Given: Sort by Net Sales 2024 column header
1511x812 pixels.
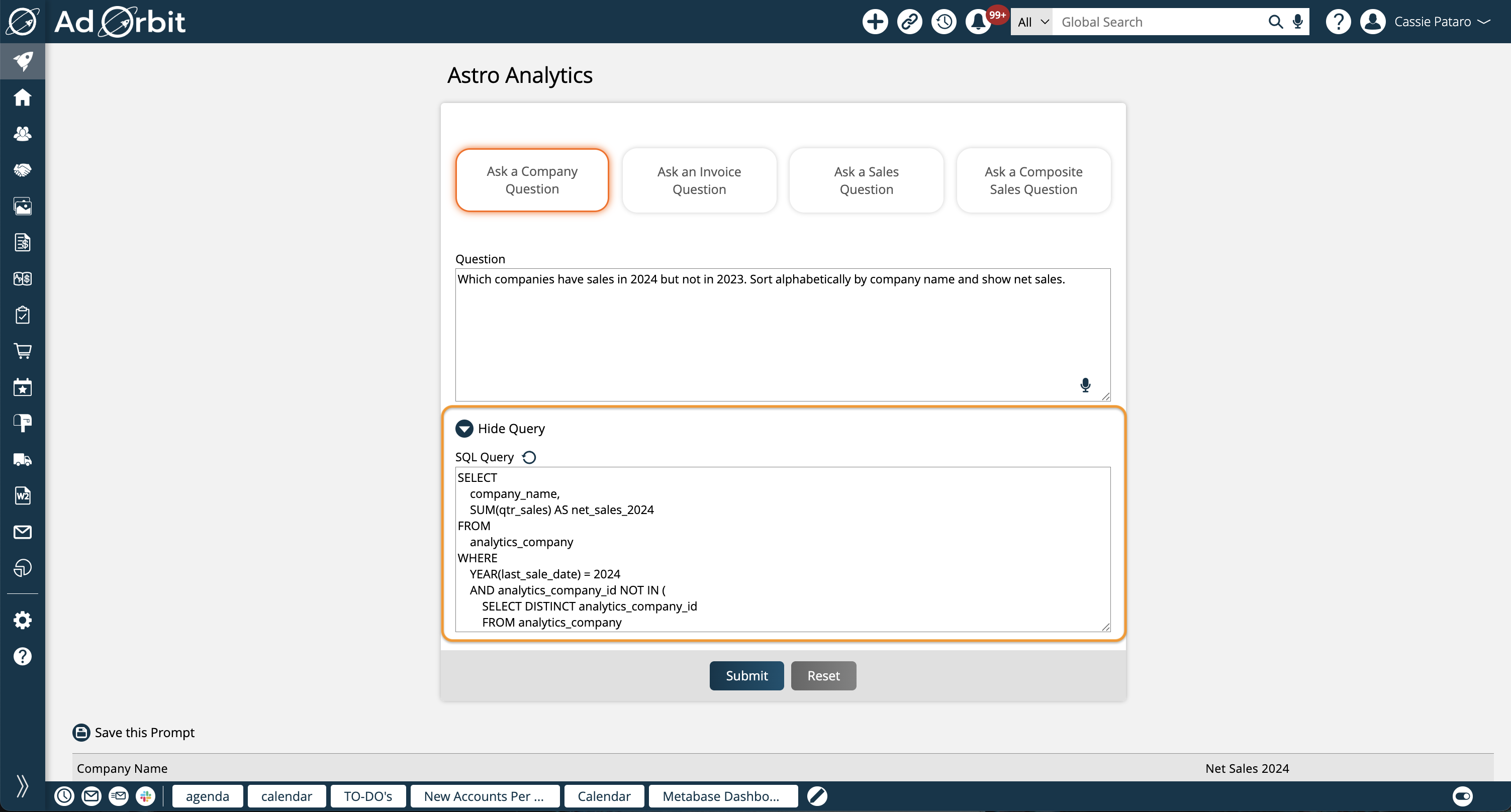Looking at the screenshot, I should point(1247,768).
